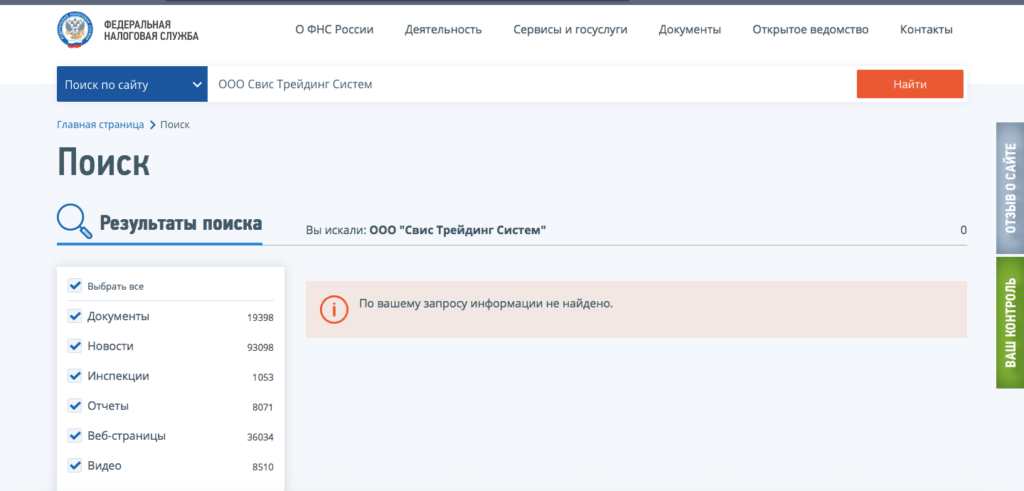
Task: Click the orange Найти button
Action: [x=910, y=84]
